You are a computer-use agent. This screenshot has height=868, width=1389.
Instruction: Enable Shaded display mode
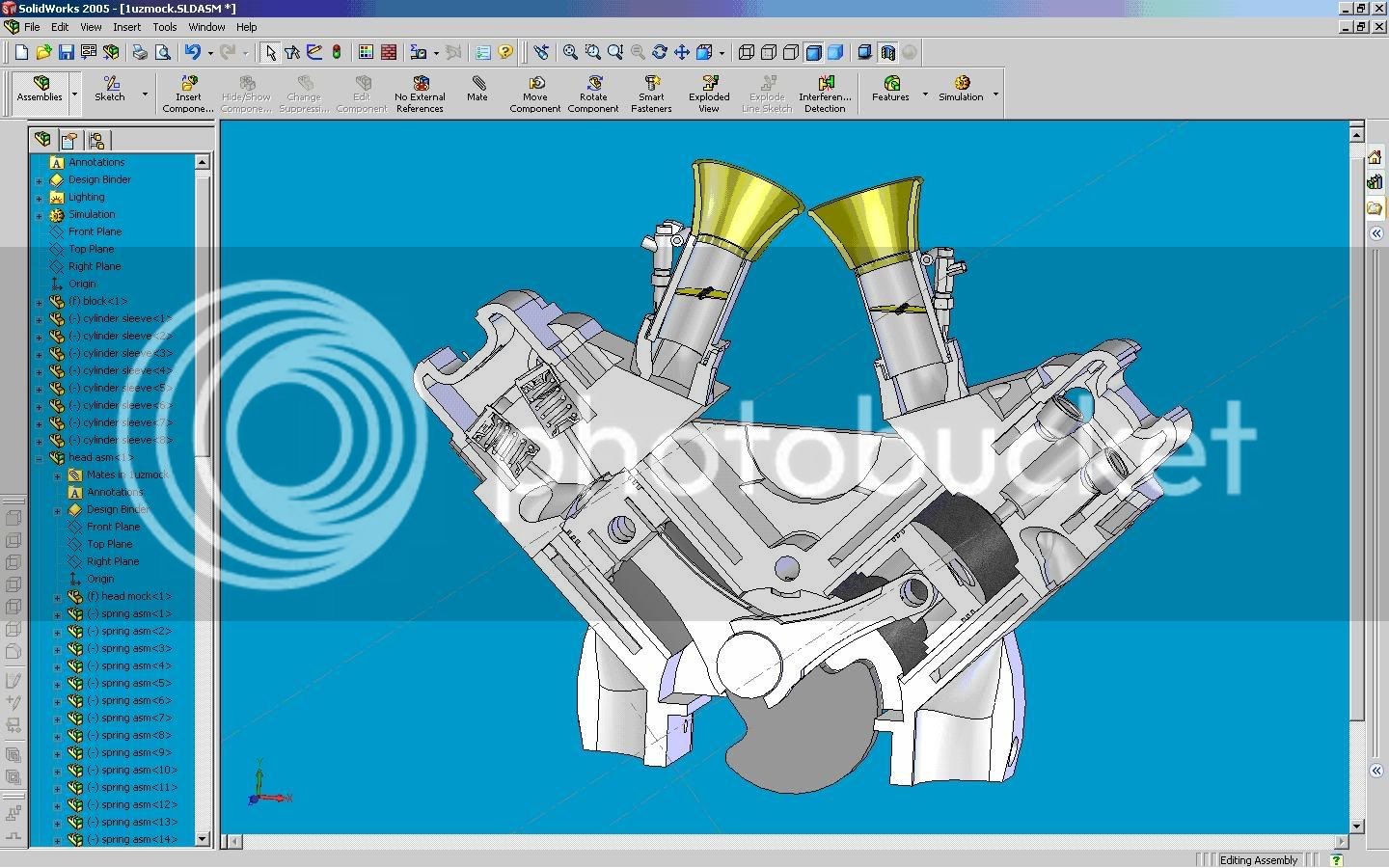835,52
